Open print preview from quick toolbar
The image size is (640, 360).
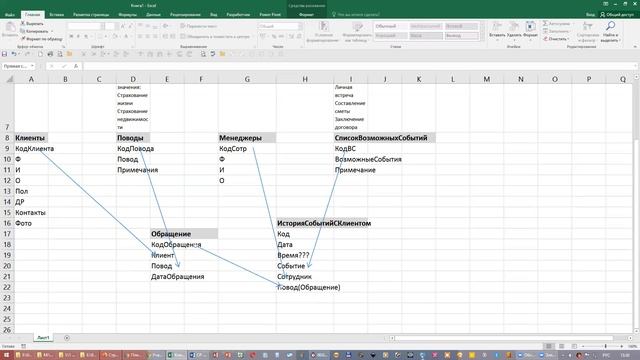pyautogui.click(x=60, y=54)
